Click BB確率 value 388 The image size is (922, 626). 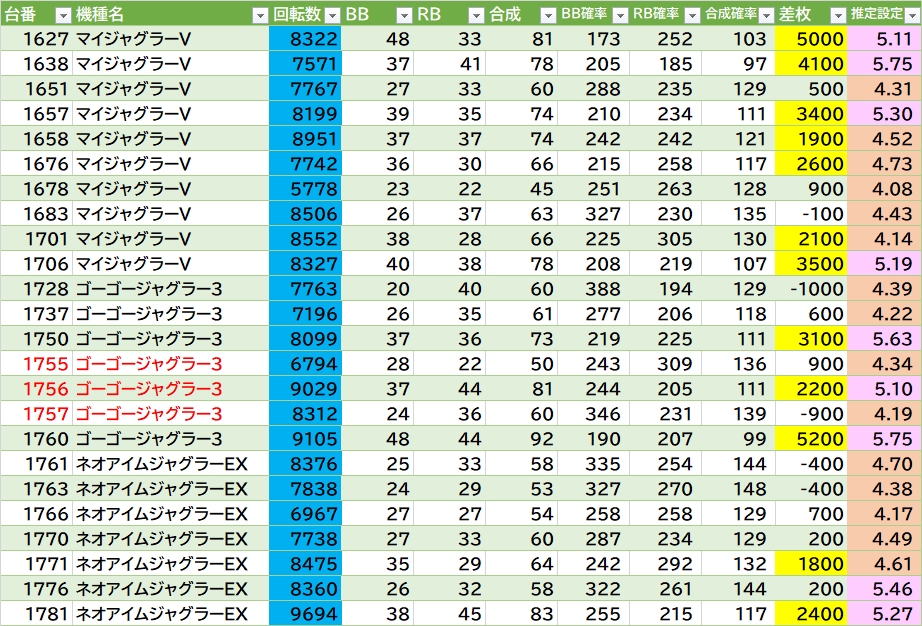593,289
